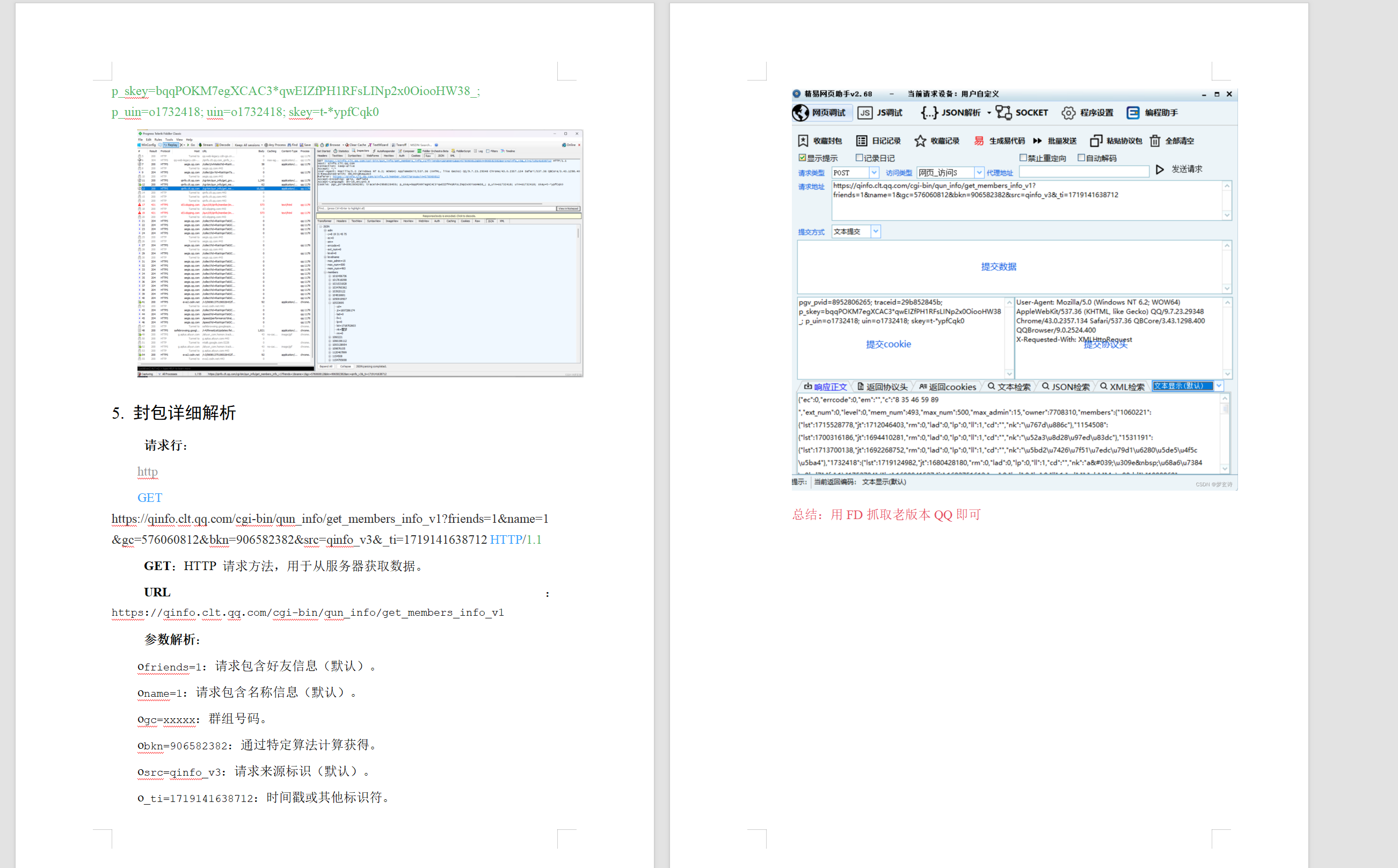
Task: Click the 请求类型 blue label
Action: pyautogui.click(x=811, y=173)
